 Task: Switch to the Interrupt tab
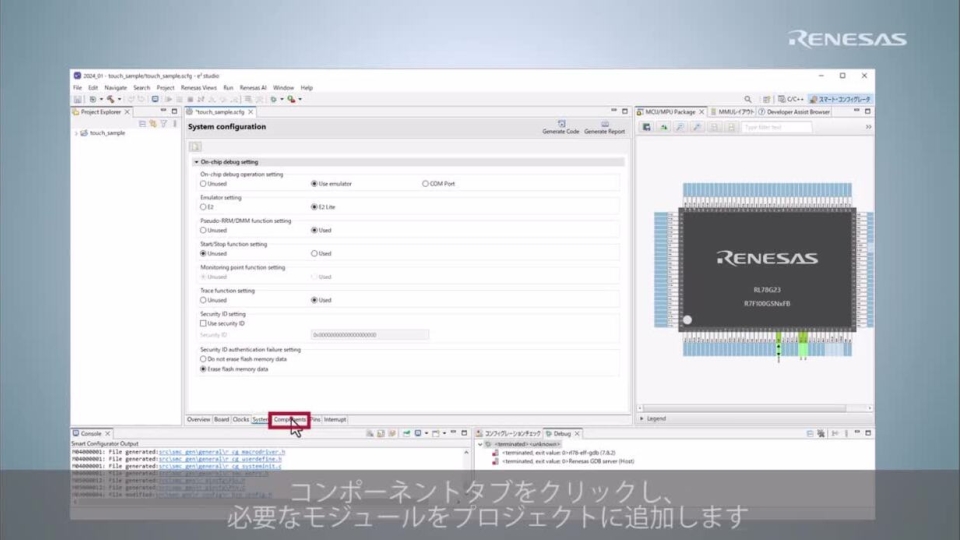335,420
